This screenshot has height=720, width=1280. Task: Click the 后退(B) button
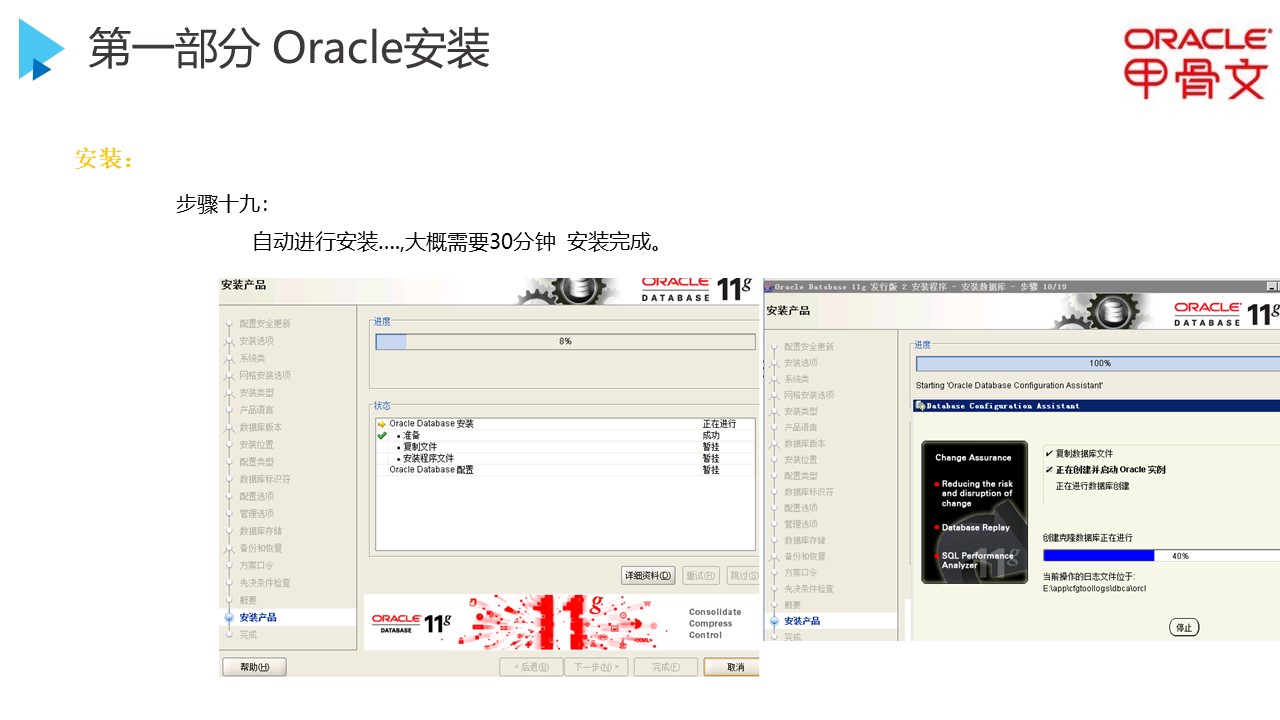531,667
